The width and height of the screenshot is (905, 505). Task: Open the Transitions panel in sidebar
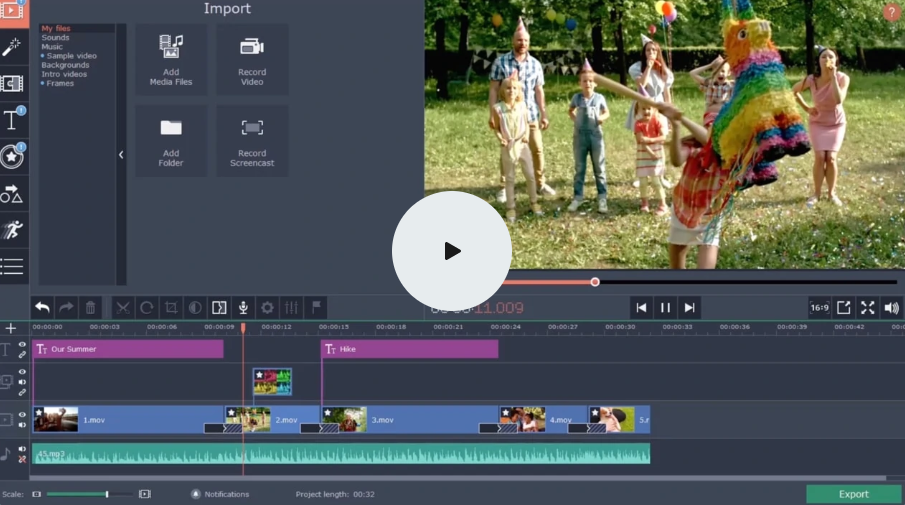click(x=12, y=84)
